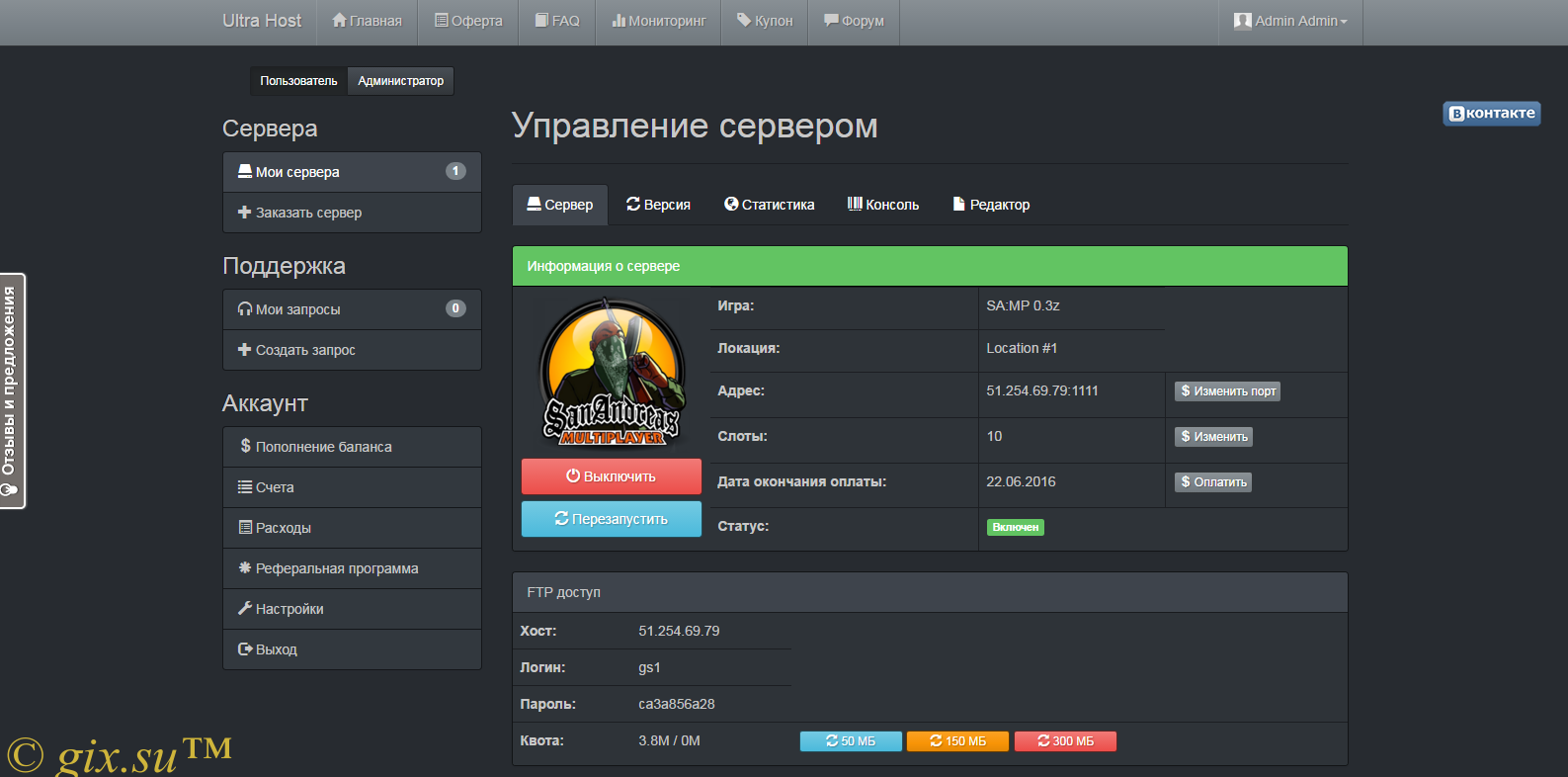Select the Сервер tab

pos(560,205)
